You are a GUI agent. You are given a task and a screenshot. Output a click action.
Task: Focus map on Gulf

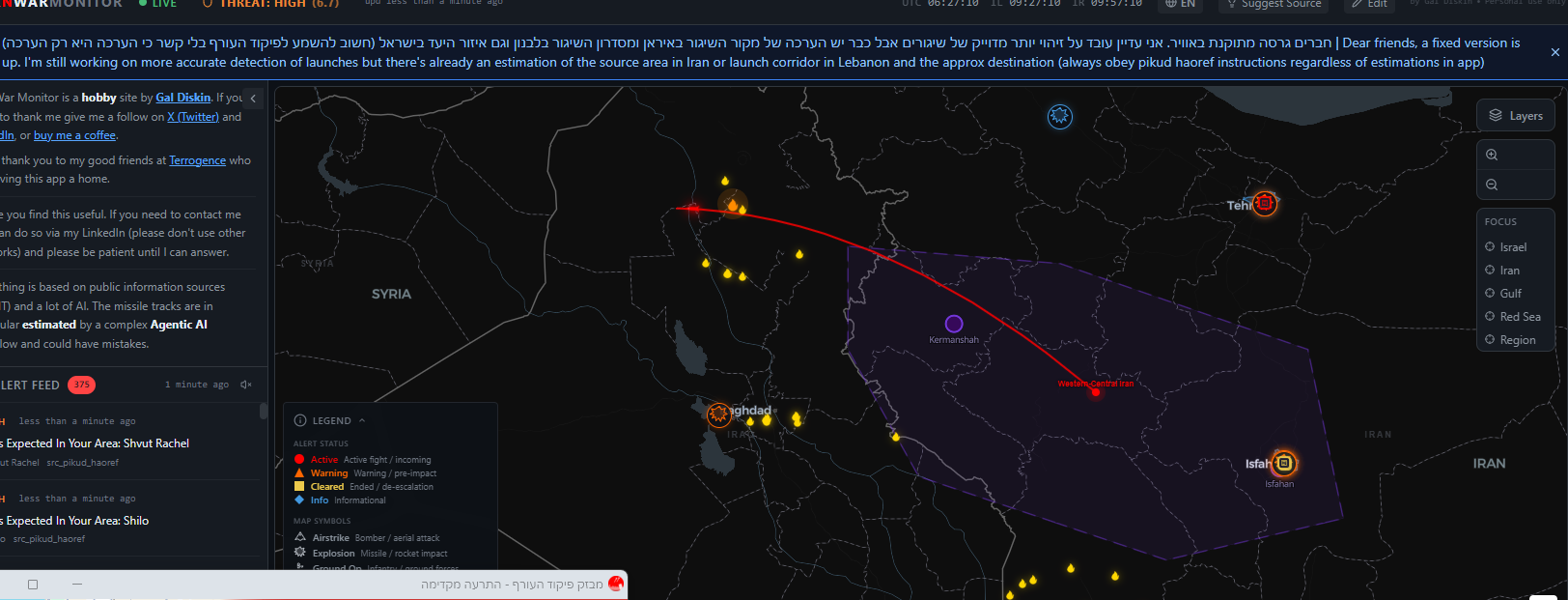click(1510, 294)
